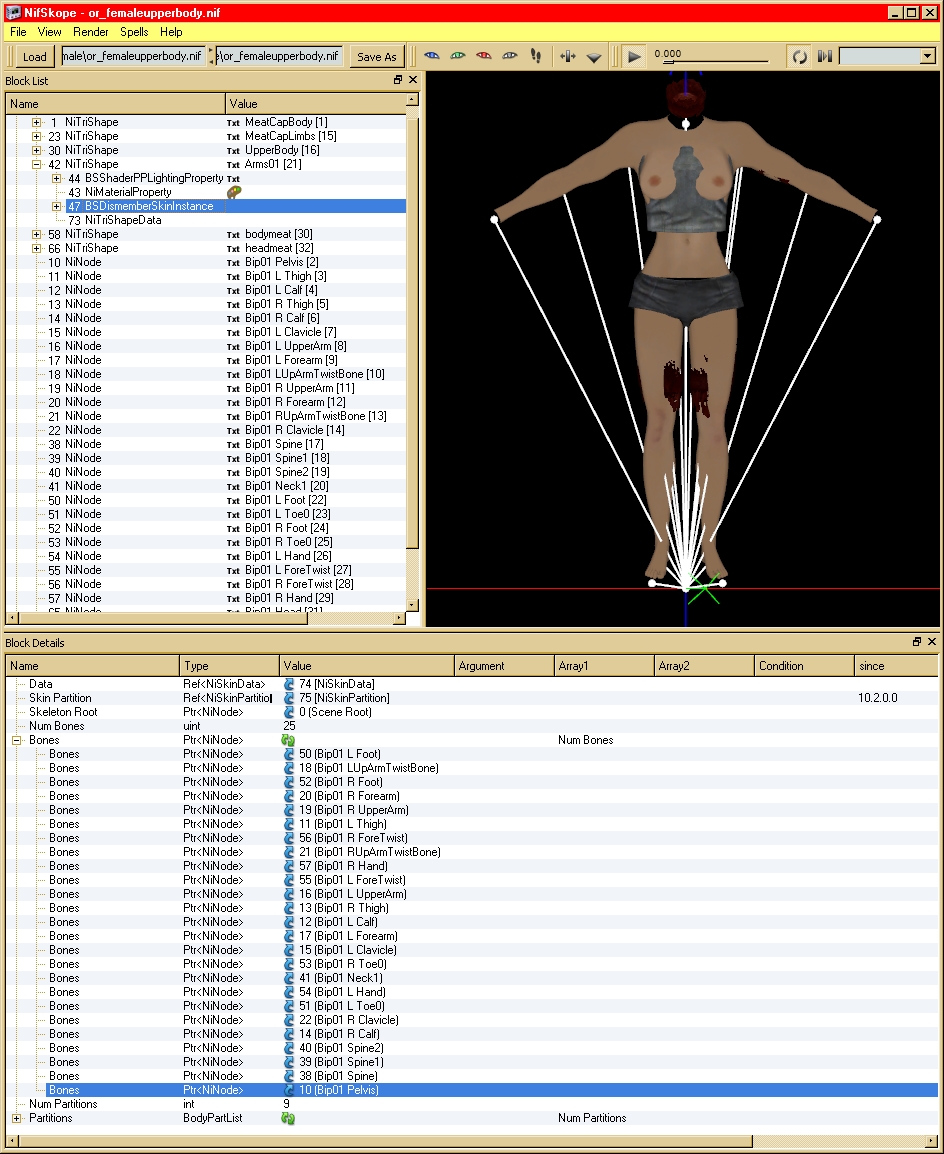This screenshot has height=1154, width=944.
Task: Click the footsteps walk-mode icon in toolbar
Action: point(536,56)
